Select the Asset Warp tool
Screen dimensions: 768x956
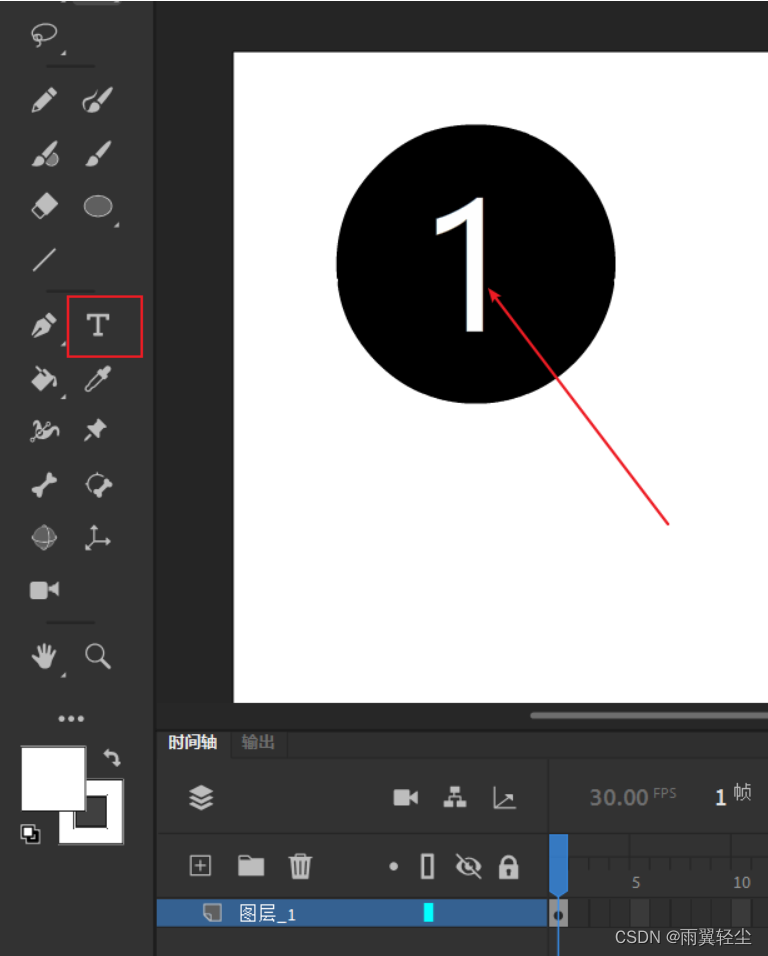pos(44,431)
